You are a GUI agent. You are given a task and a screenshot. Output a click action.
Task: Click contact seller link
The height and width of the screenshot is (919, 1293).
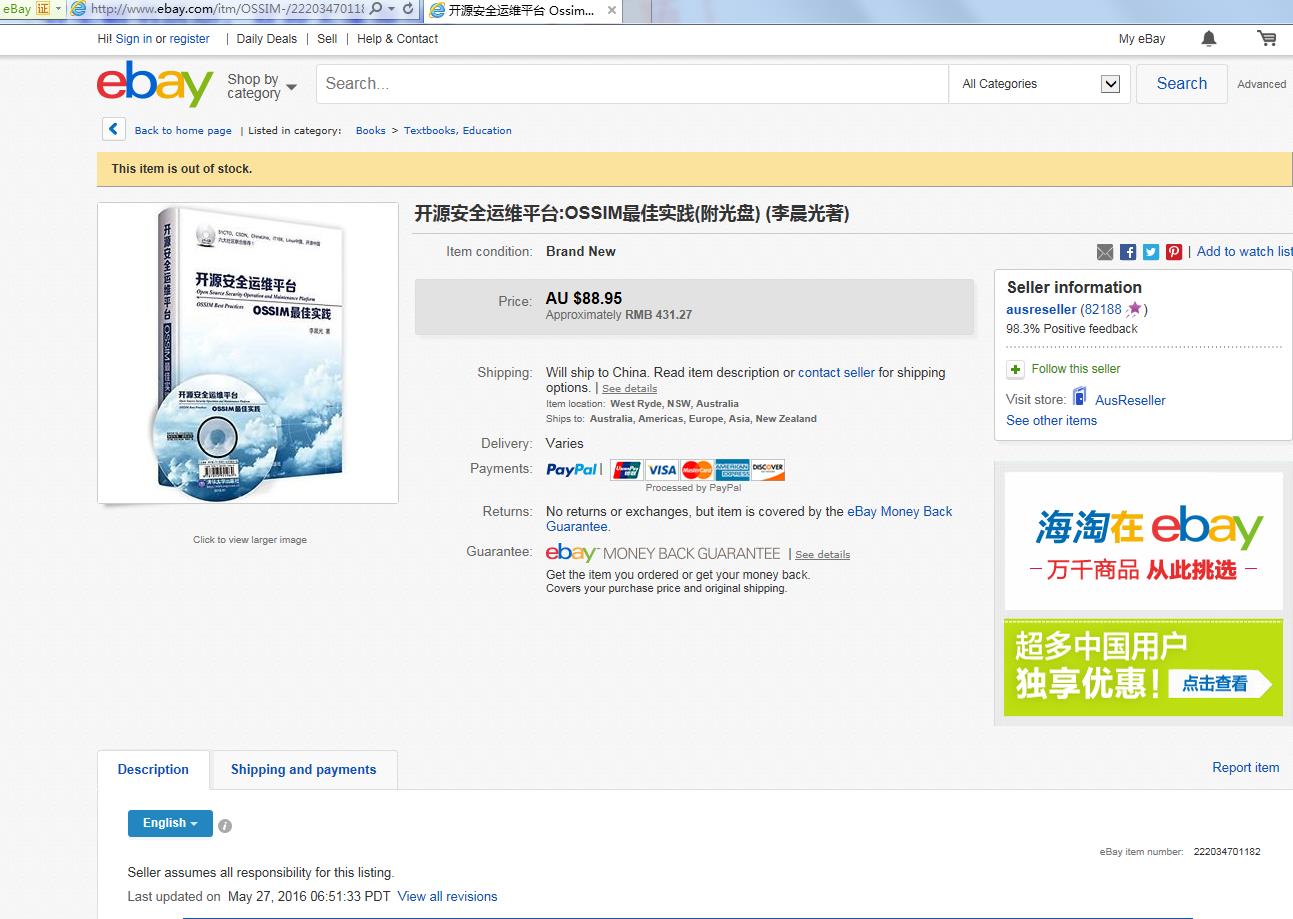point(836,373)
